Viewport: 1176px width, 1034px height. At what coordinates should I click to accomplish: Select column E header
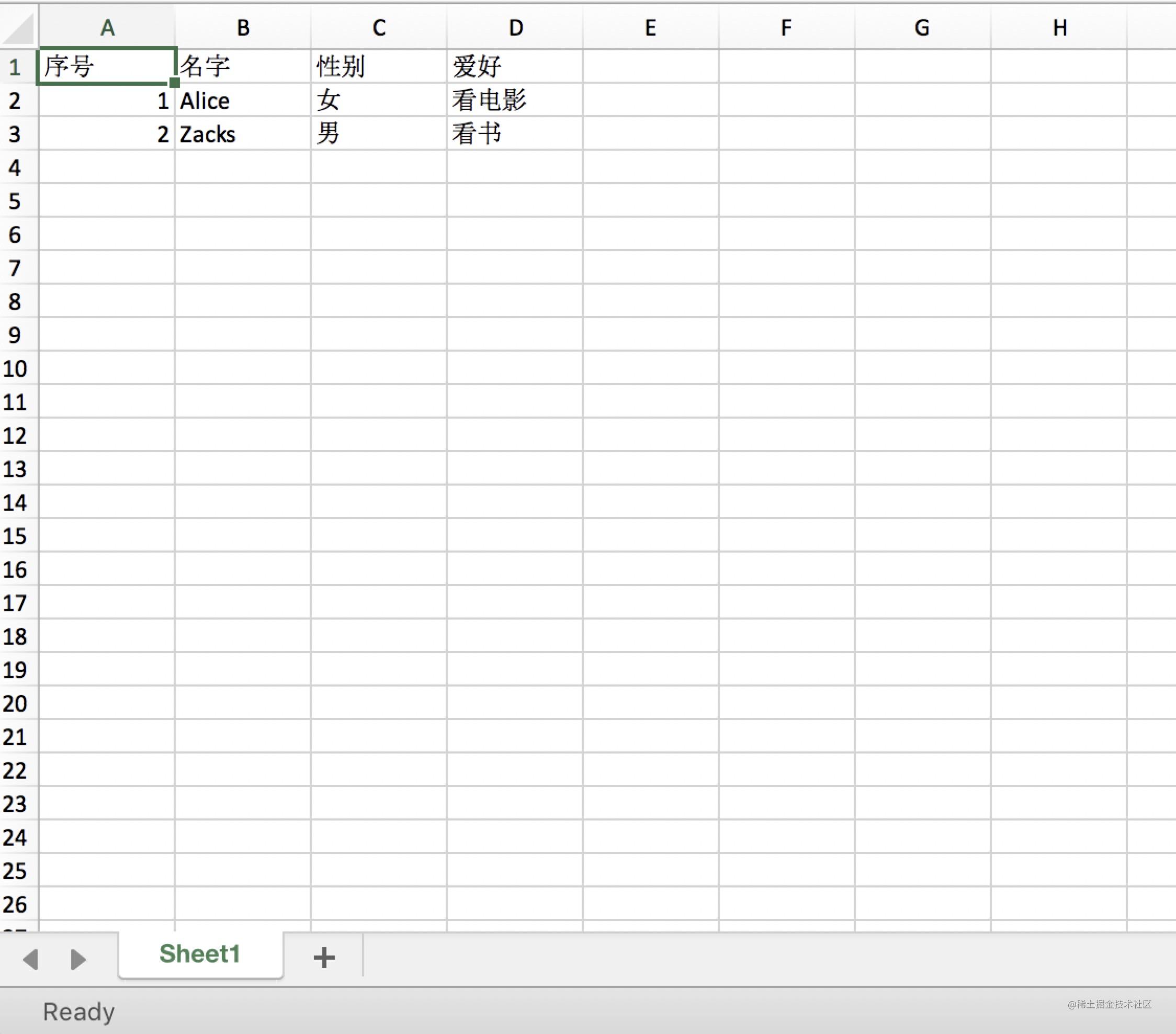(651, 27)
